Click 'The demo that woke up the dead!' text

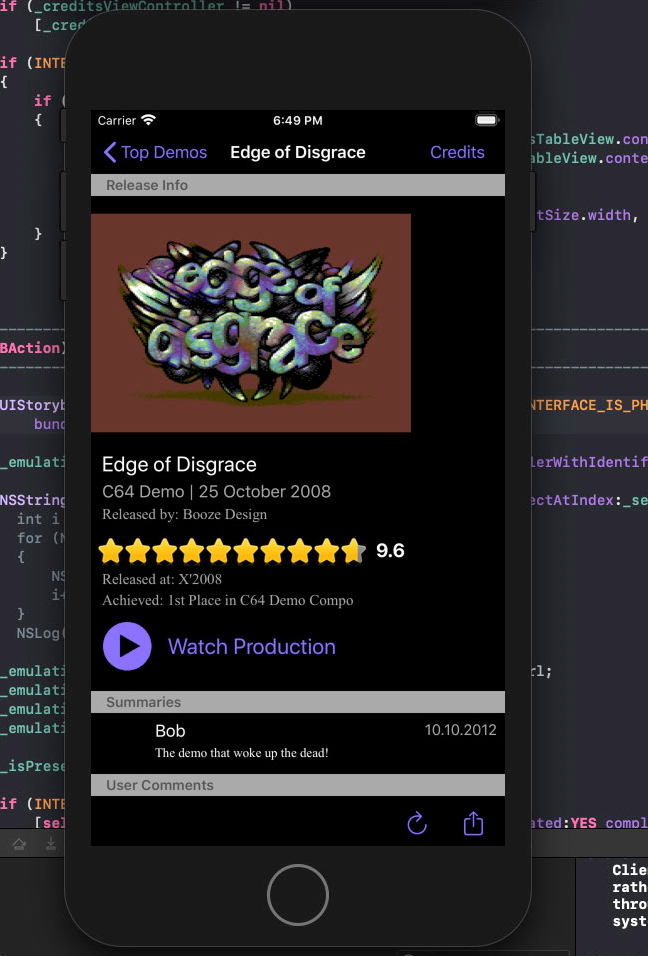[x=242, y=753]
